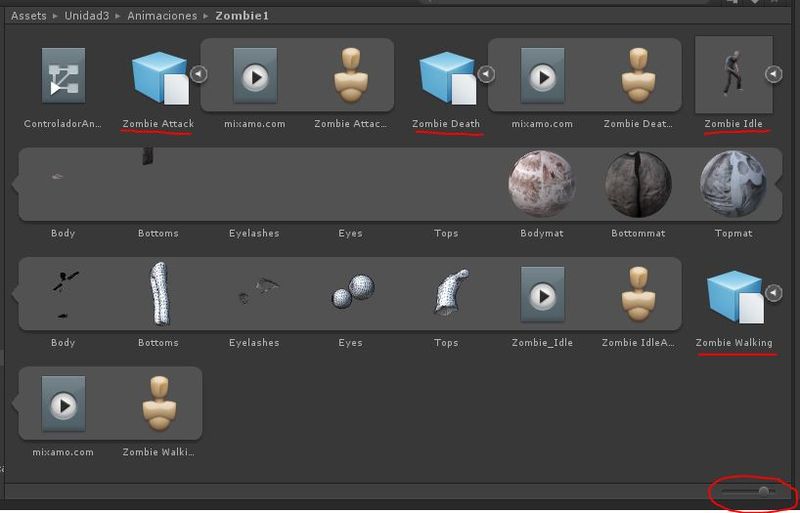Go to Assets in breadcrumb path
Image resolution: width=800 pixels, height=513 pixels.
(x=29, y=16)
